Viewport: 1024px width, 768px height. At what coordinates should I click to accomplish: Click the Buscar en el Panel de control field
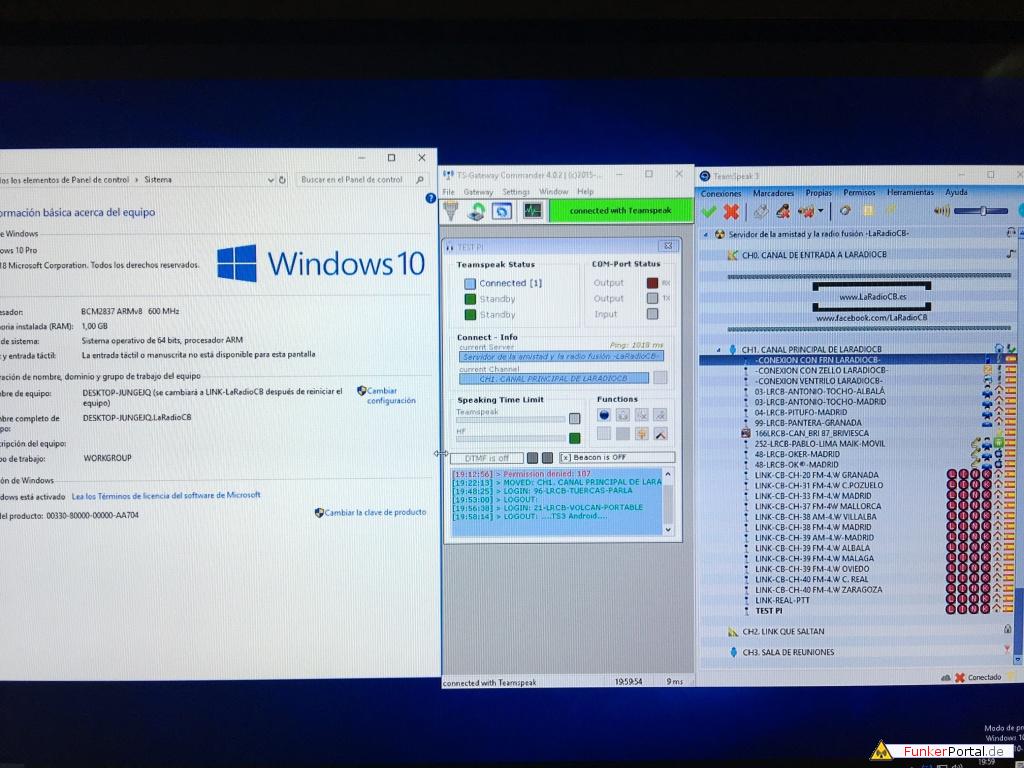pos(350,180)
